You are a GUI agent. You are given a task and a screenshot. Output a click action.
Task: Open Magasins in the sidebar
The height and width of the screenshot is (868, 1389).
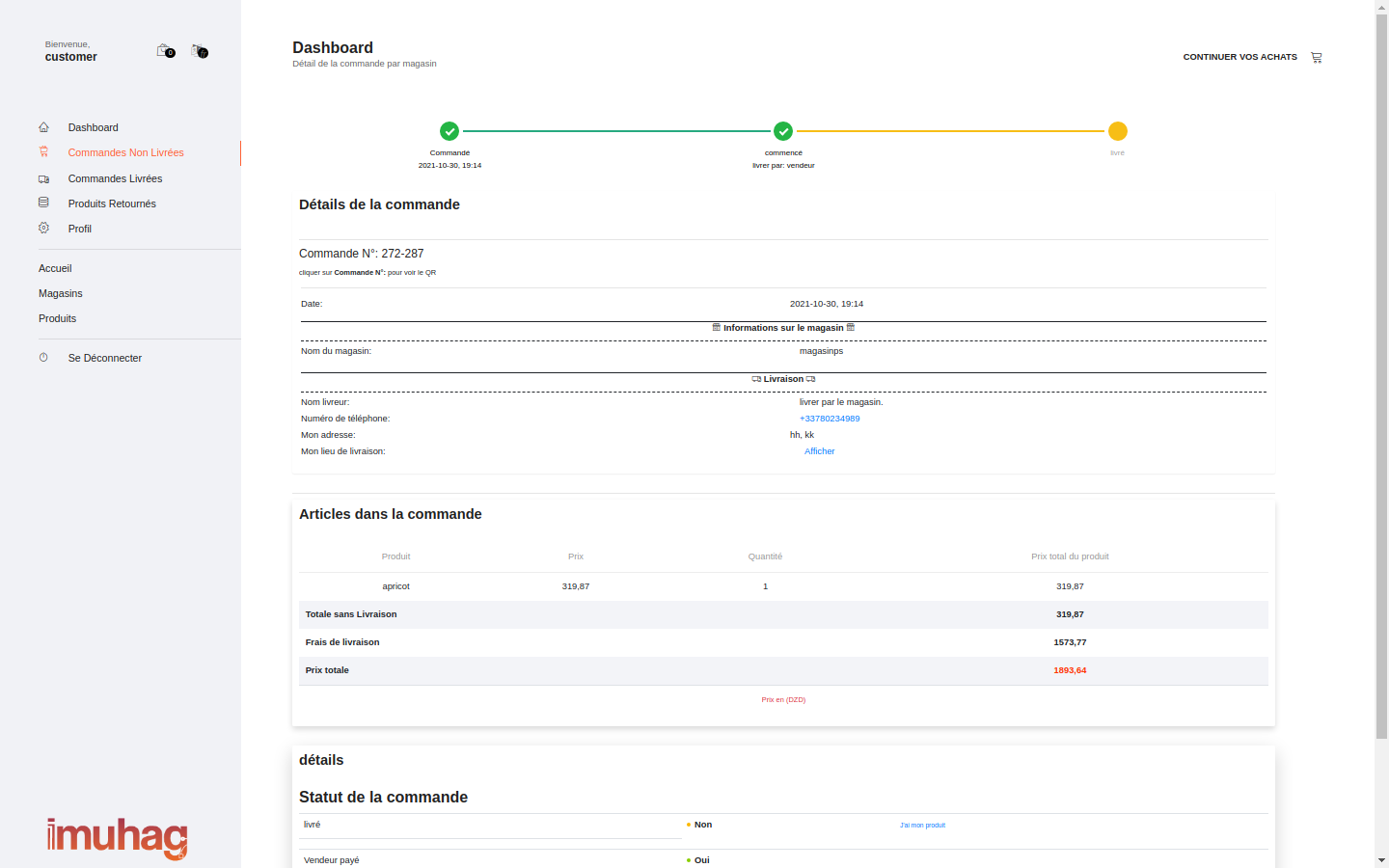61,293
